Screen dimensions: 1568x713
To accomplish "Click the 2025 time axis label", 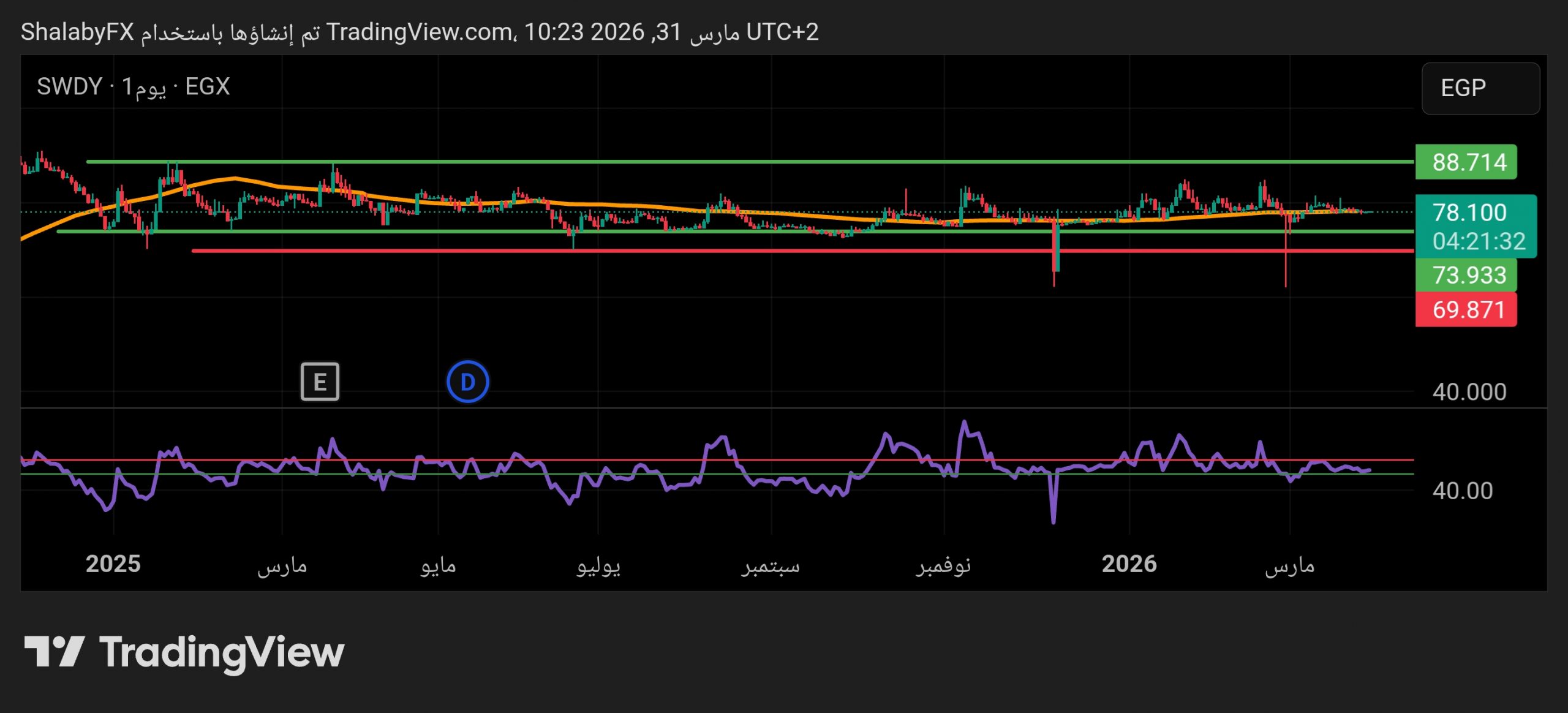I will coord(113,564).
